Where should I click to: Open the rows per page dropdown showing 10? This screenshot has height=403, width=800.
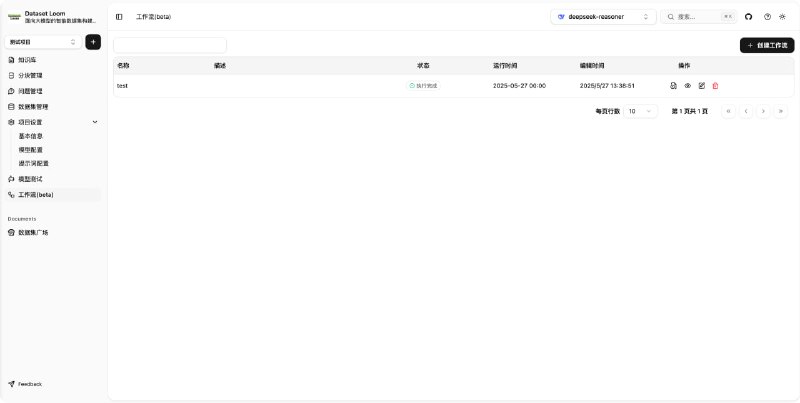(640, 111)
